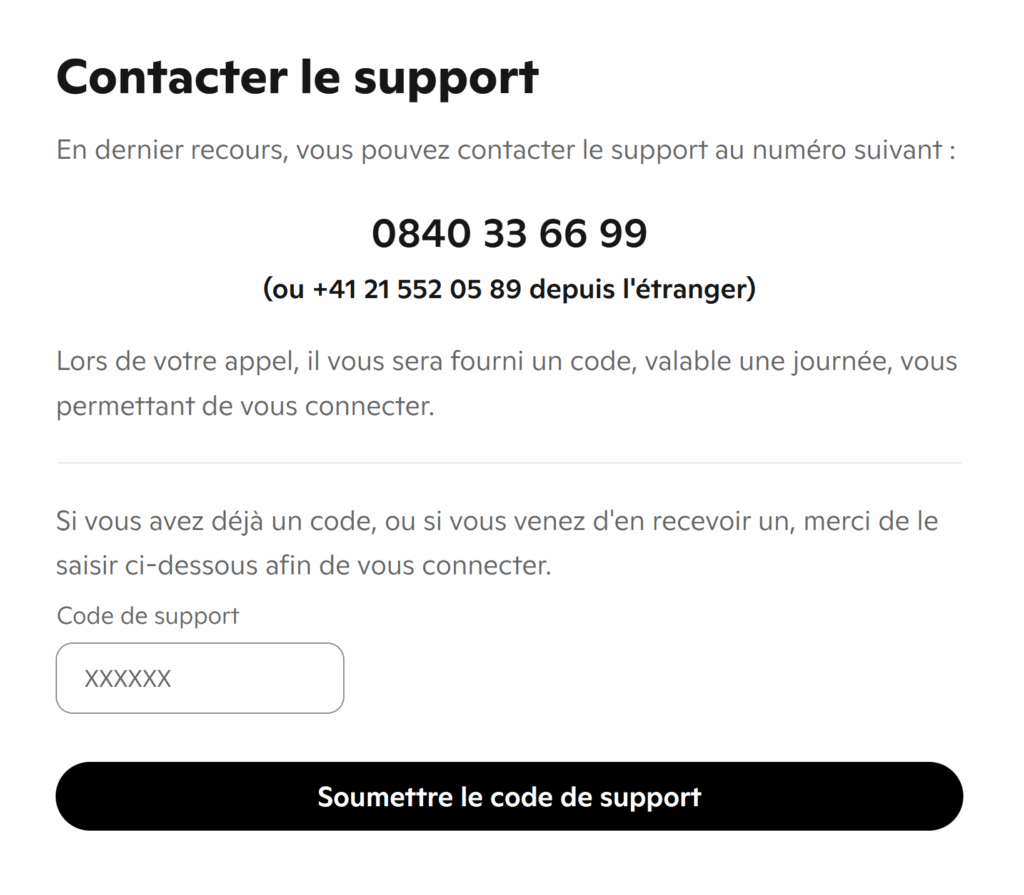
Task: Click the Contacter le support heading
Action: coord(297,77)
